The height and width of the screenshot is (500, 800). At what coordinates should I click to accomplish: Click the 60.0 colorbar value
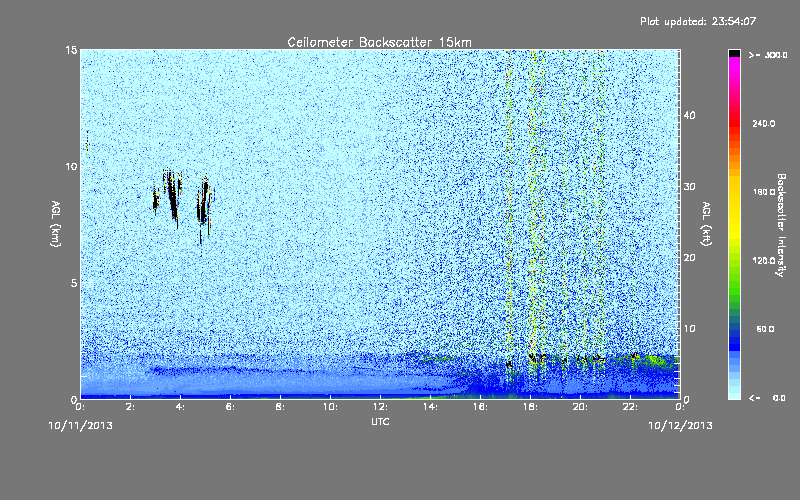(765, 329)
